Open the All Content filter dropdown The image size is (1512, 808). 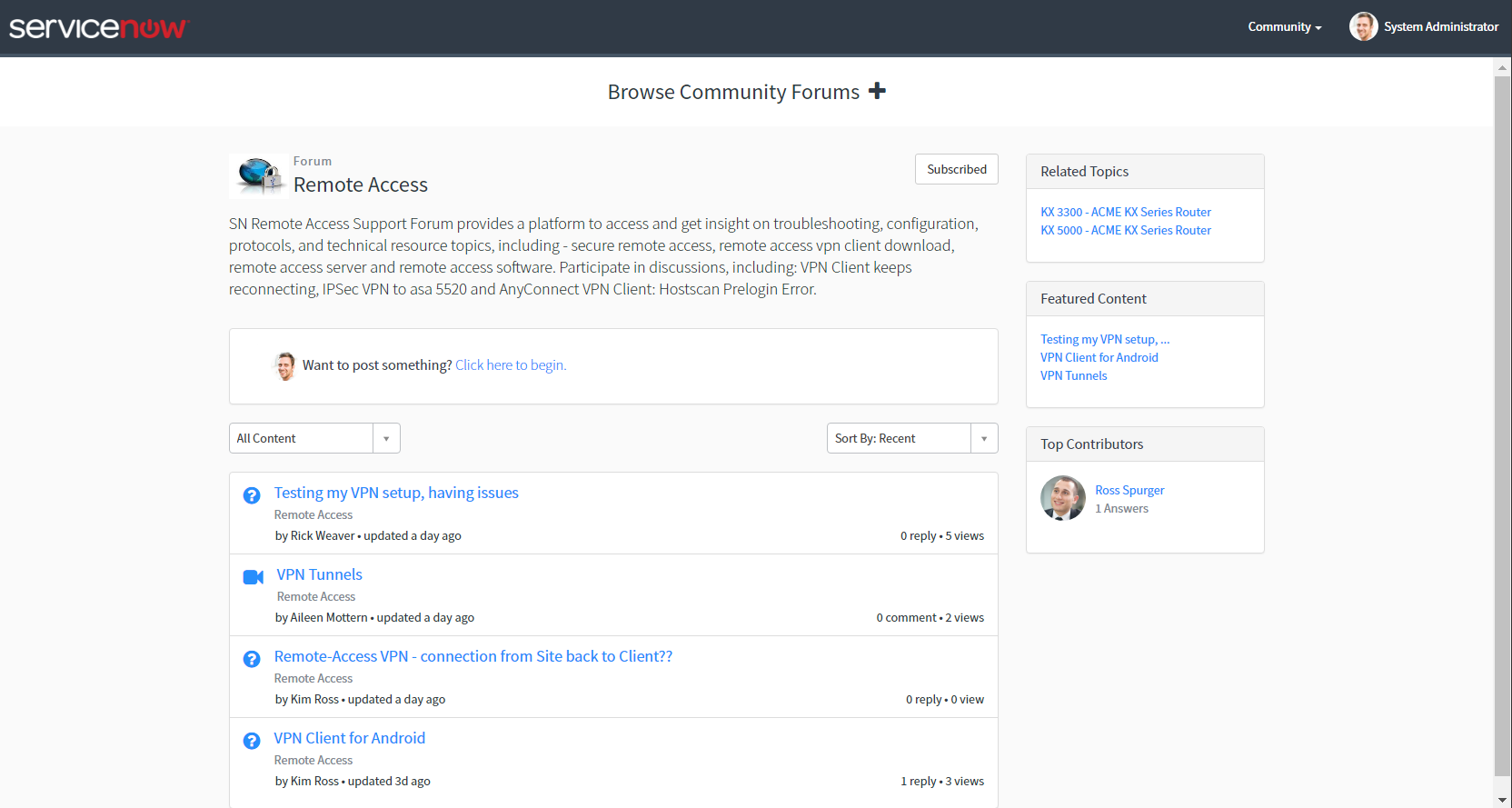[x=314, y=438]
